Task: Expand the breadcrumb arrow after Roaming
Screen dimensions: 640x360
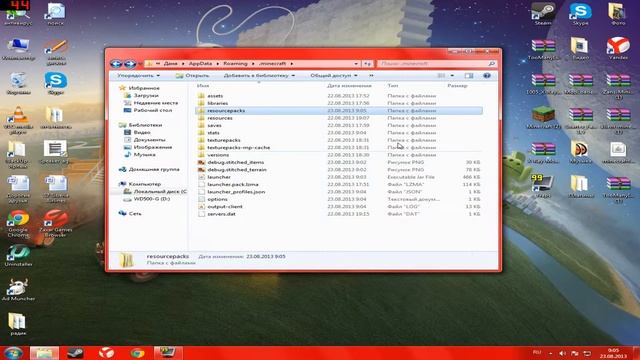Action: pyautogui.click(x=253, y=64)
